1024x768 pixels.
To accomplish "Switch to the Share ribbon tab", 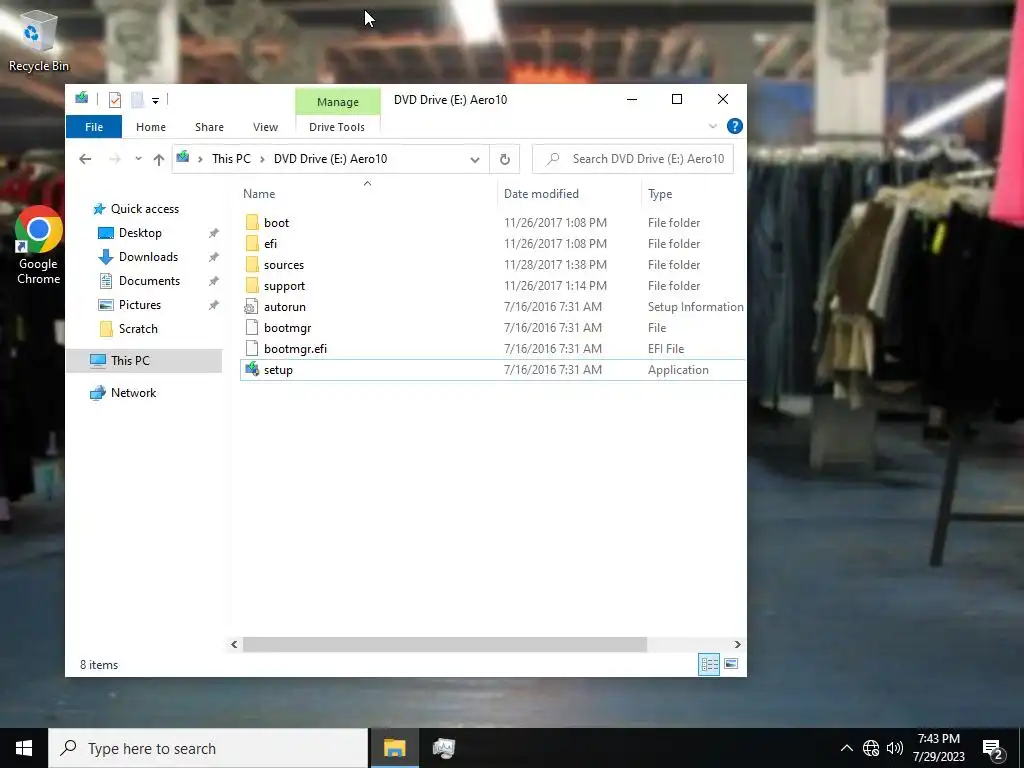I will pyautogui.click(x=209, y=127).
